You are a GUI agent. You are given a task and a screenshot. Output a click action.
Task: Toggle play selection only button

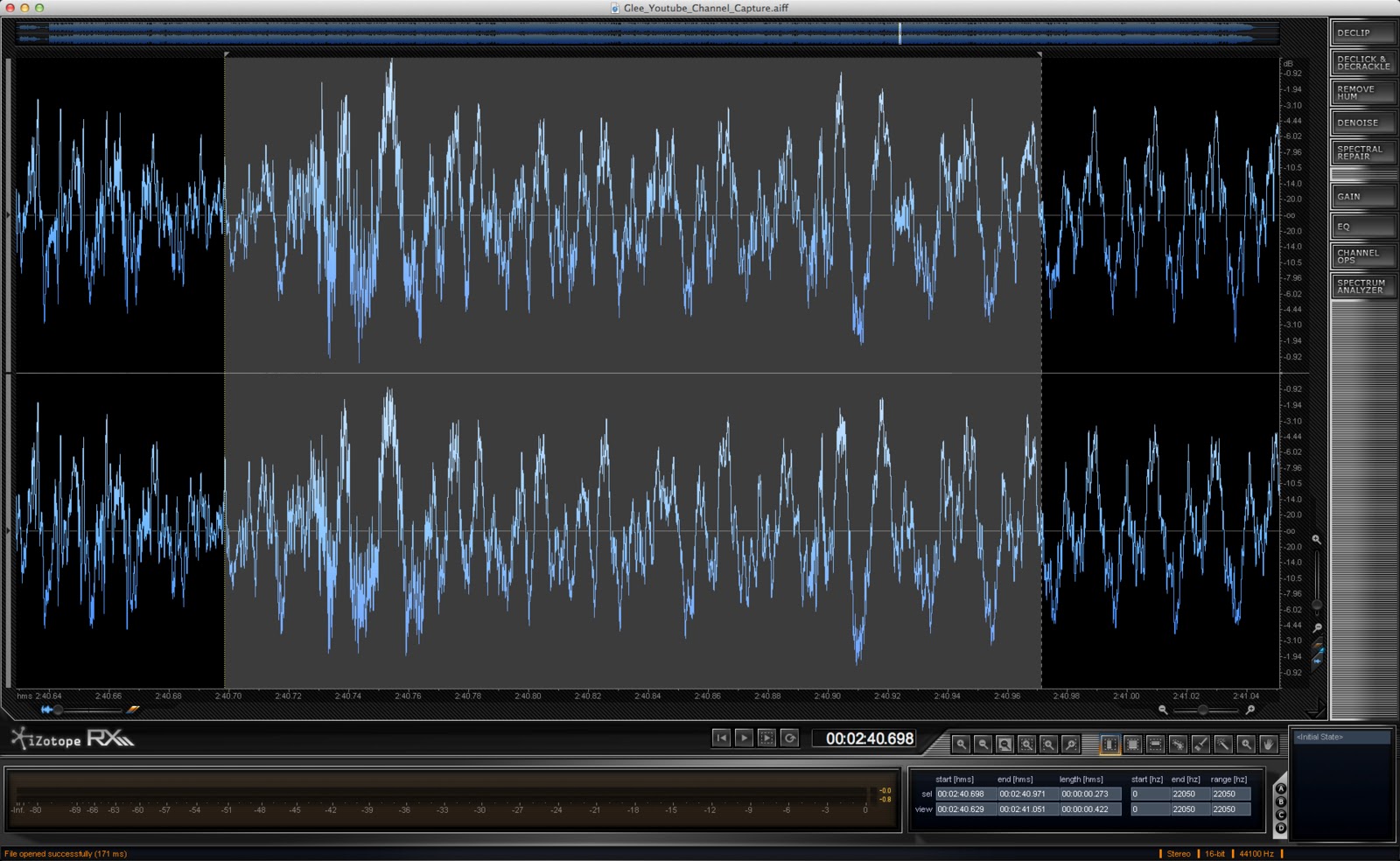point(766,738)
